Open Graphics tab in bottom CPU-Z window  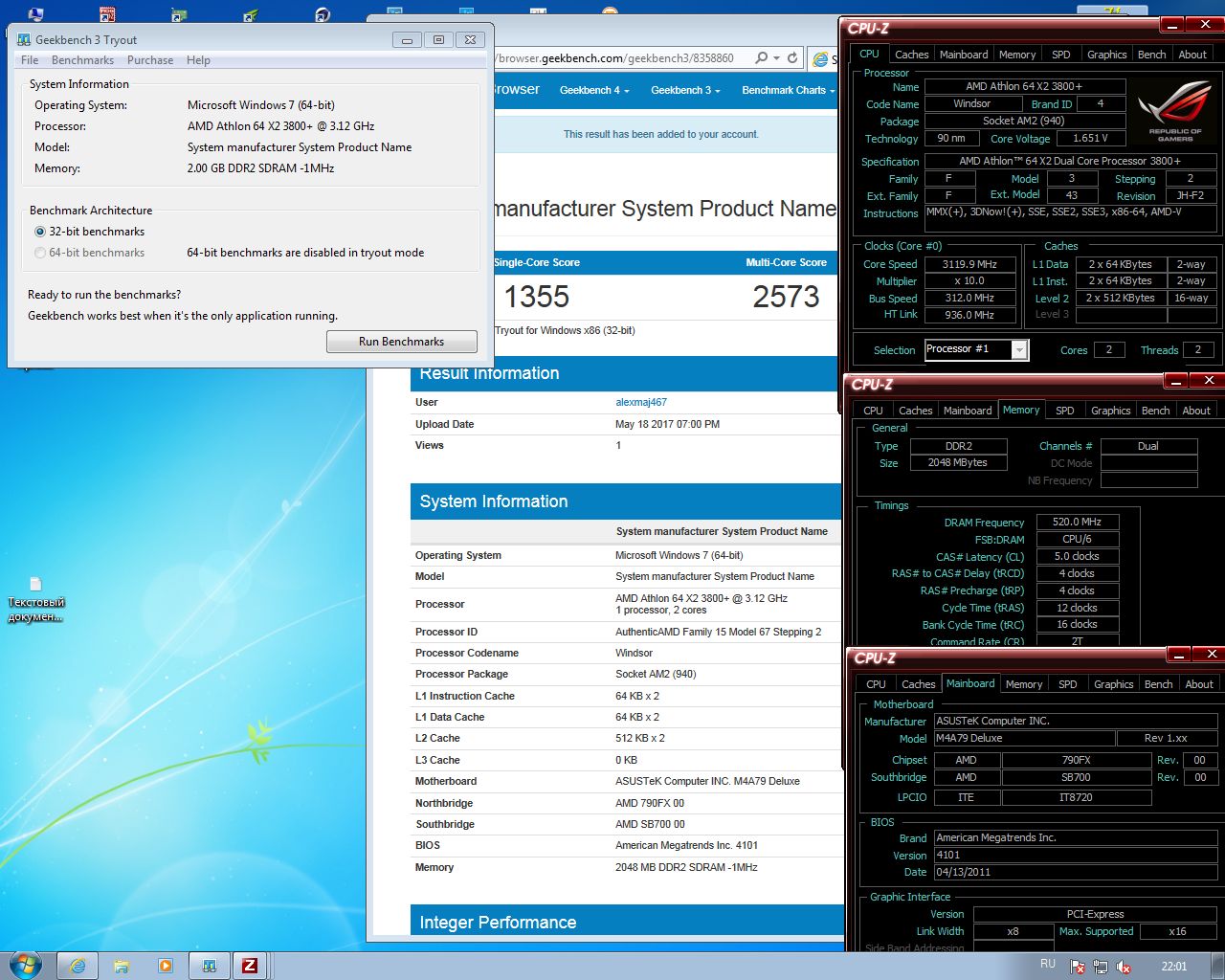coord(1113,684)
